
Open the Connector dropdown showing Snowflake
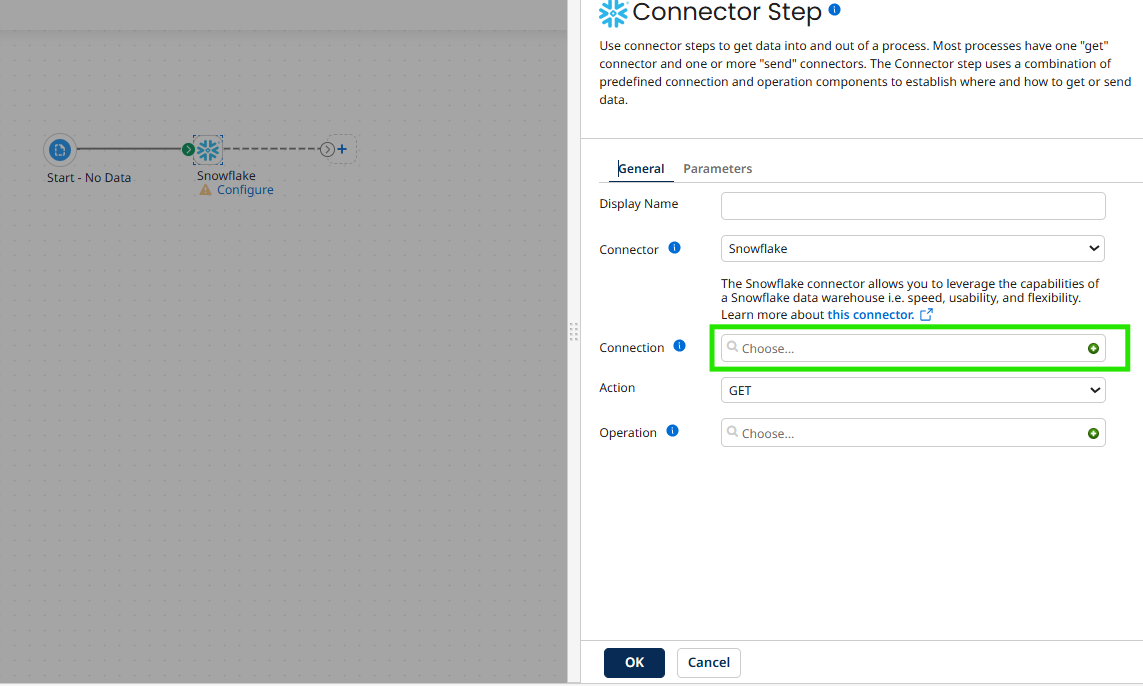coord(913,249)
